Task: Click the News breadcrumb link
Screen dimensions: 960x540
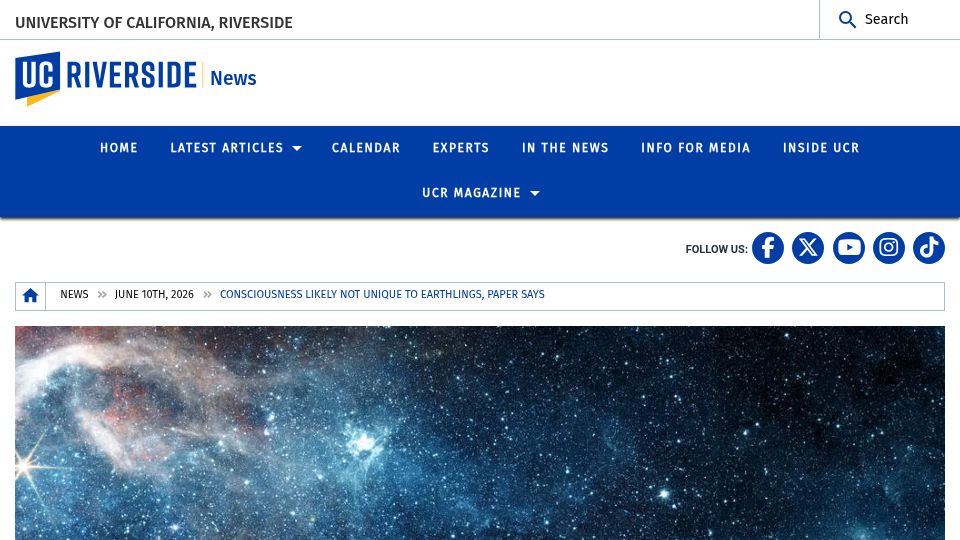Action: coord(74,294)
